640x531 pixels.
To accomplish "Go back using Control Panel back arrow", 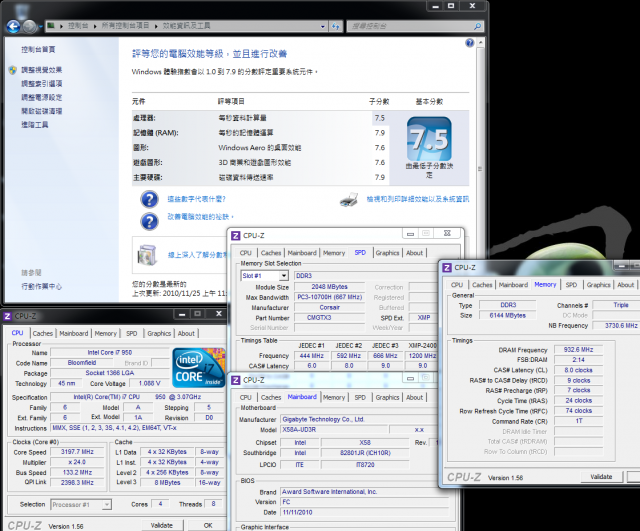I will [x=13, y=27].
